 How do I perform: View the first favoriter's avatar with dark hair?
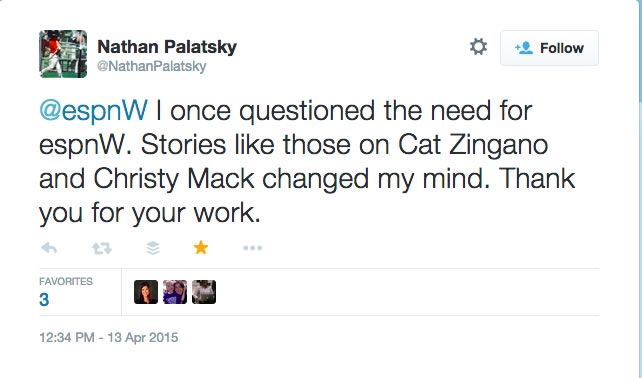pos(146,292)
